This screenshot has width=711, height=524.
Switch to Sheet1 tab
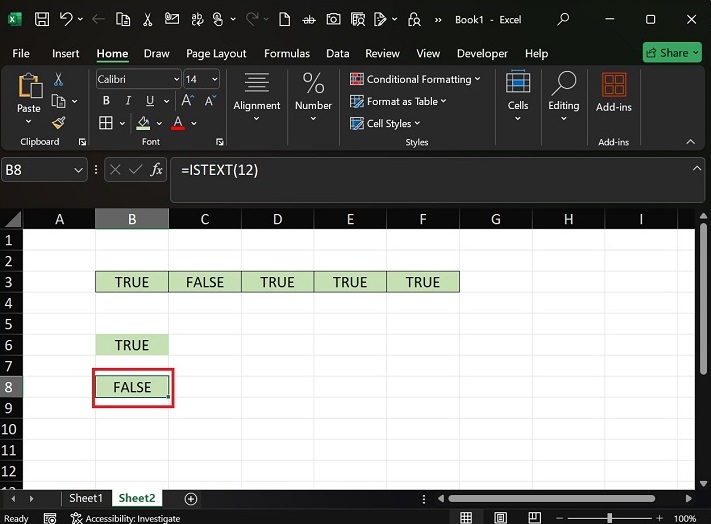tap(85, 498)
